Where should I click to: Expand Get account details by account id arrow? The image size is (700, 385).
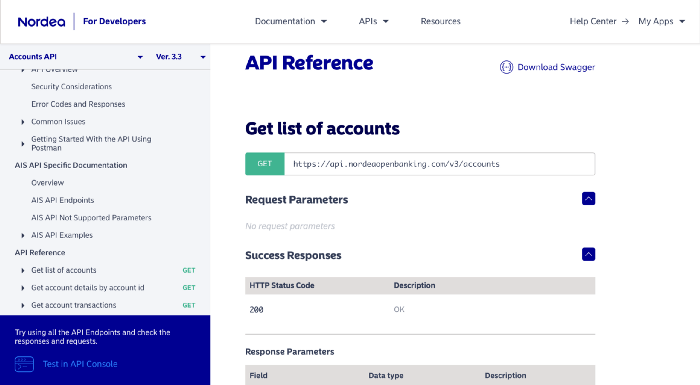pyautogui.click(x=23, y=288)
